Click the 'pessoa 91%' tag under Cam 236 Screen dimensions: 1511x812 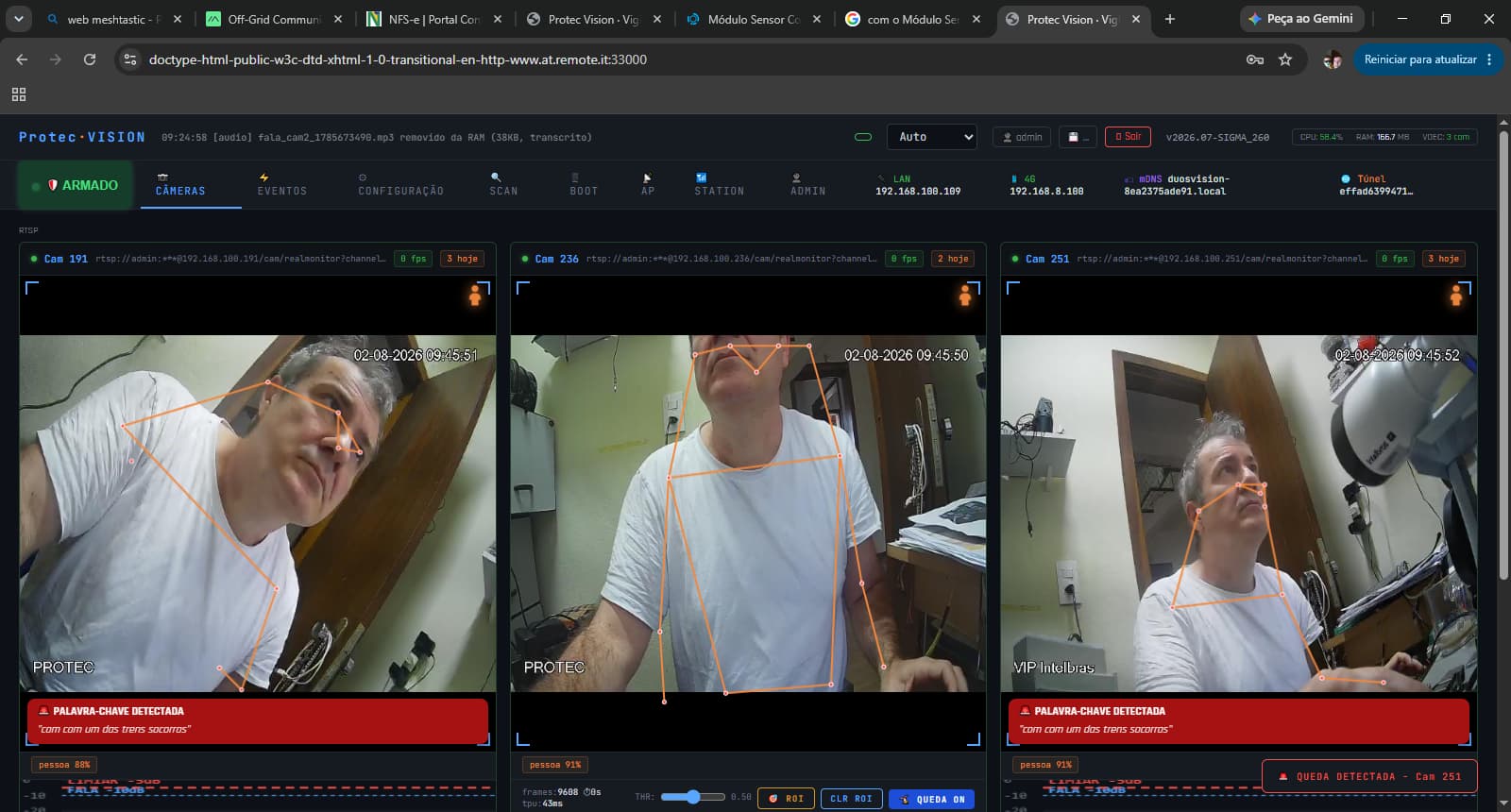[x=554, y=765]
